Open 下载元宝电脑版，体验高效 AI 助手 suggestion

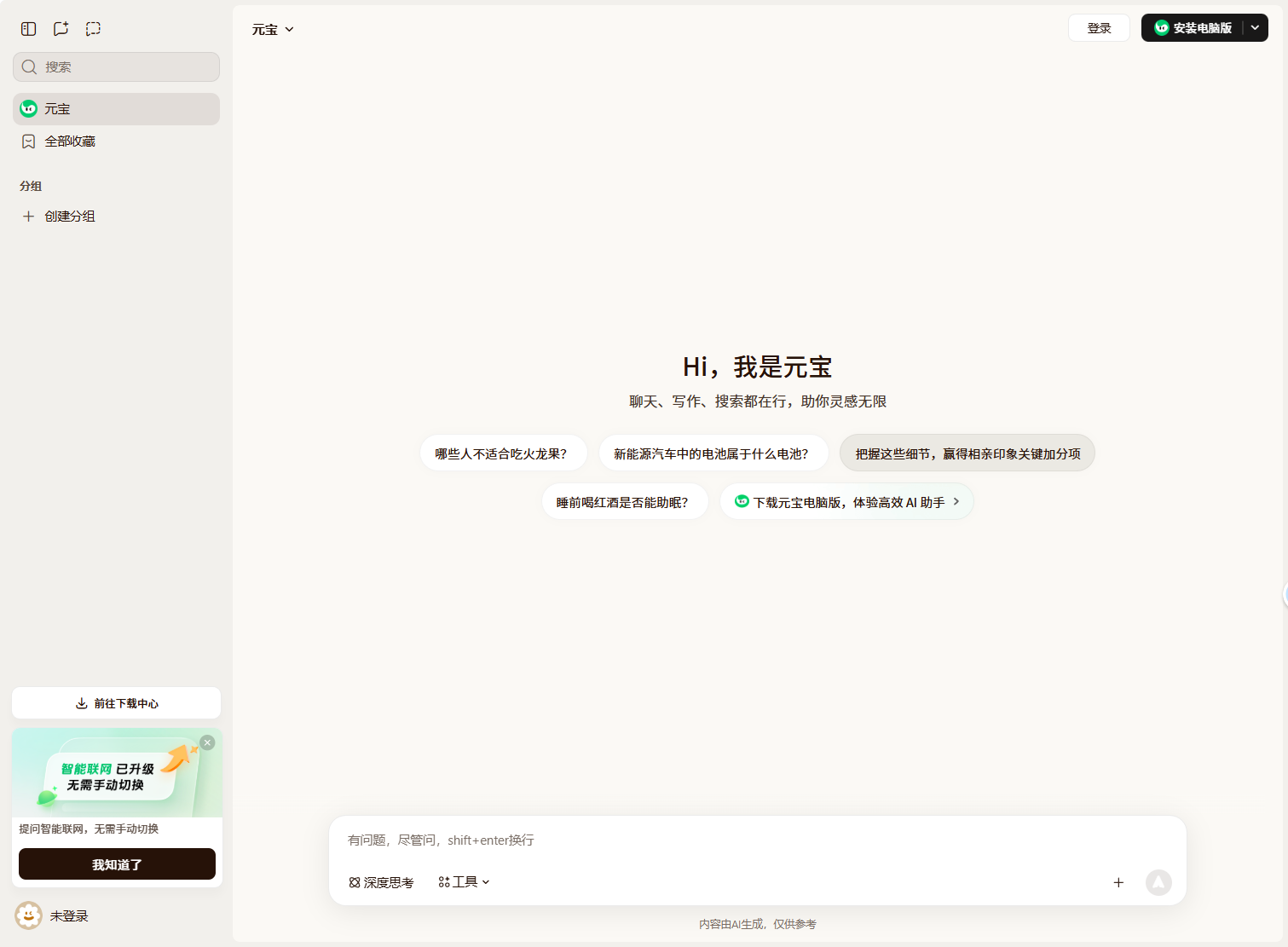click(846, 502)
